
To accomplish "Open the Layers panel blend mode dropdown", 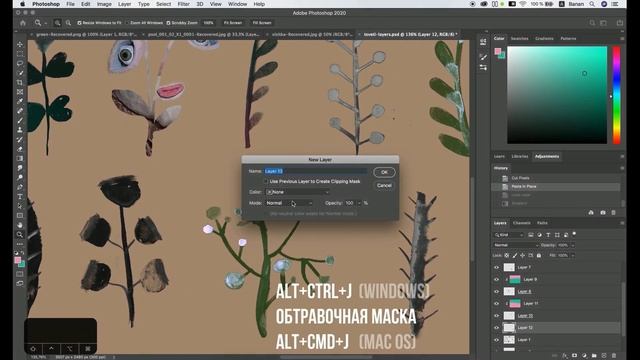I will pyautogui.click(x=516, y=245).
